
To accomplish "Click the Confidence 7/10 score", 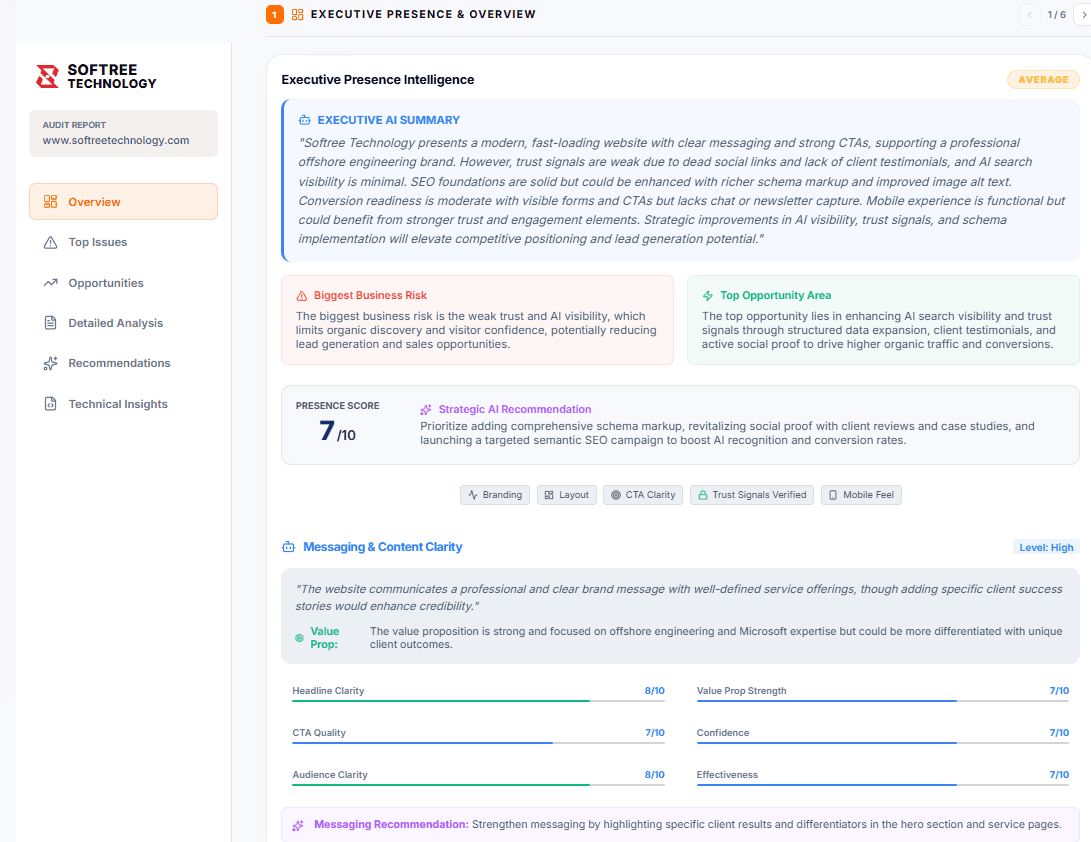I will click(1059, 733).
